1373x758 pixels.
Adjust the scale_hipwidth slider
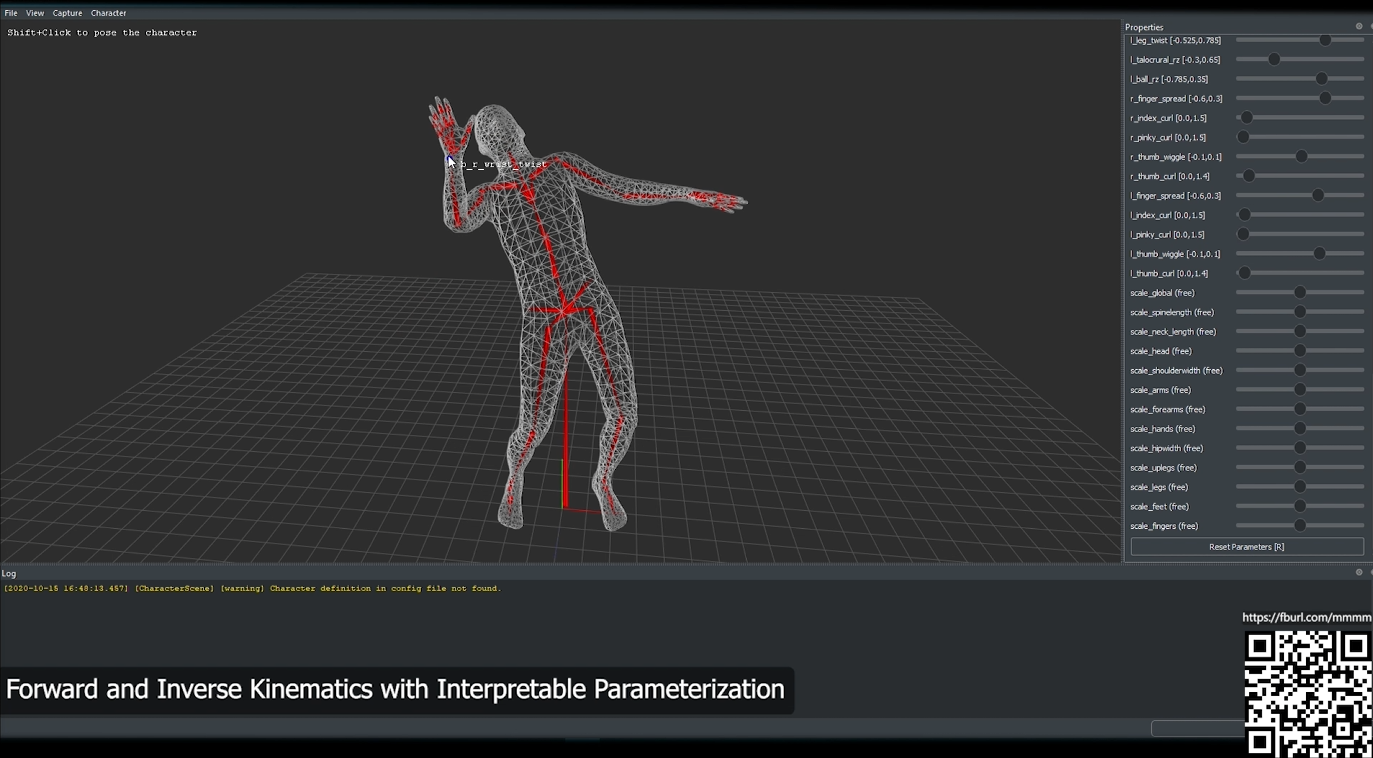point(1299,447)
